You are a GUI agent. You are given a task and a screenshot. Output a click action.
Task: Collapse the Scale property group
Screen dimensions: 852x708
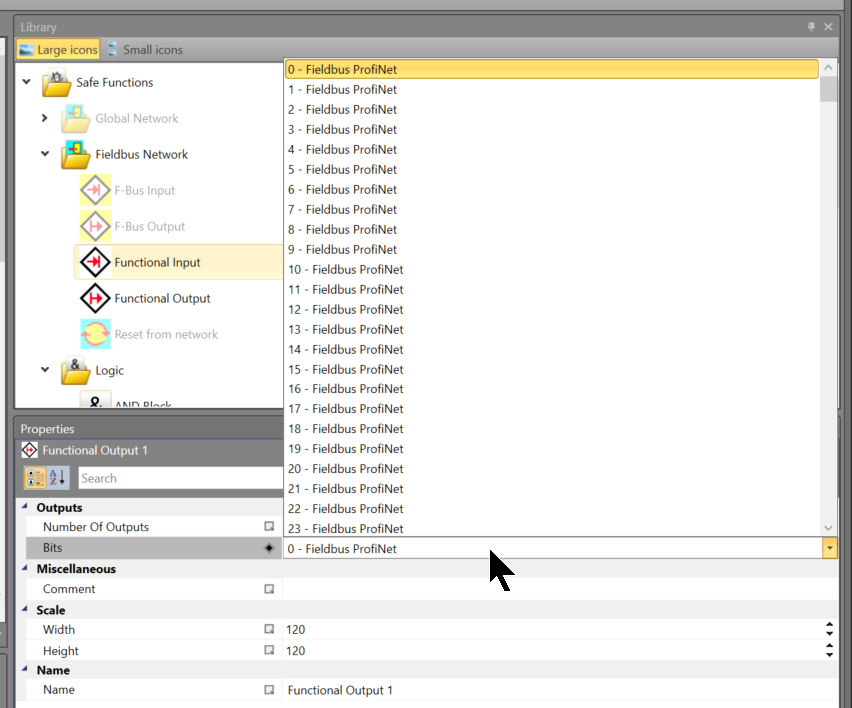coord(24,609)
